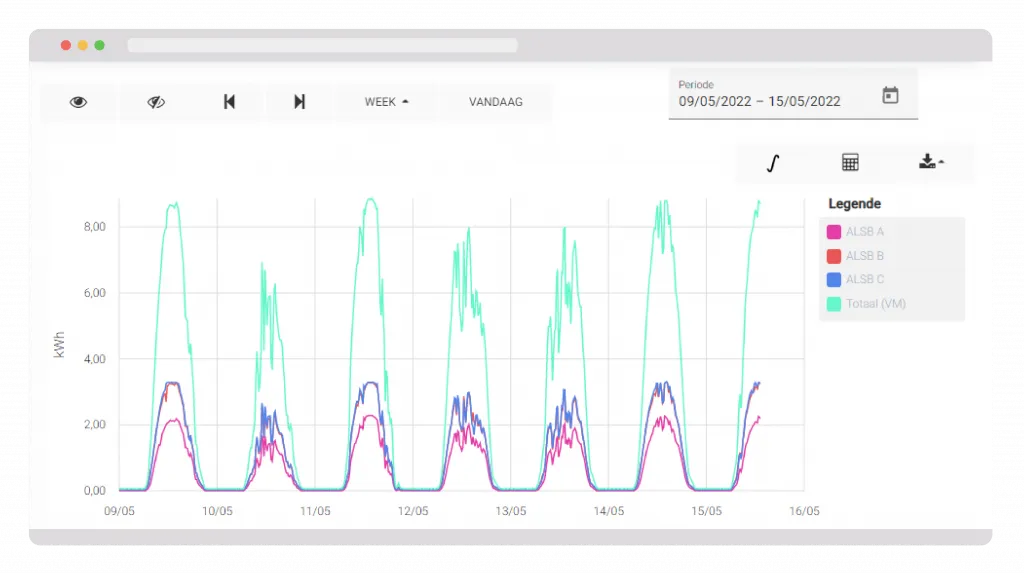Select the ALSB B legend label

[865, 256]
